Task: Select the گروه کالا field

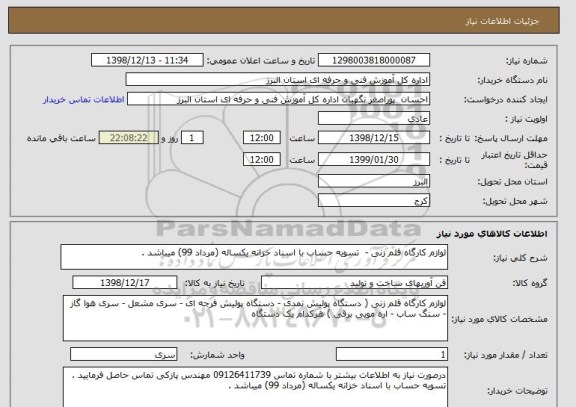Action: point(354,283)
